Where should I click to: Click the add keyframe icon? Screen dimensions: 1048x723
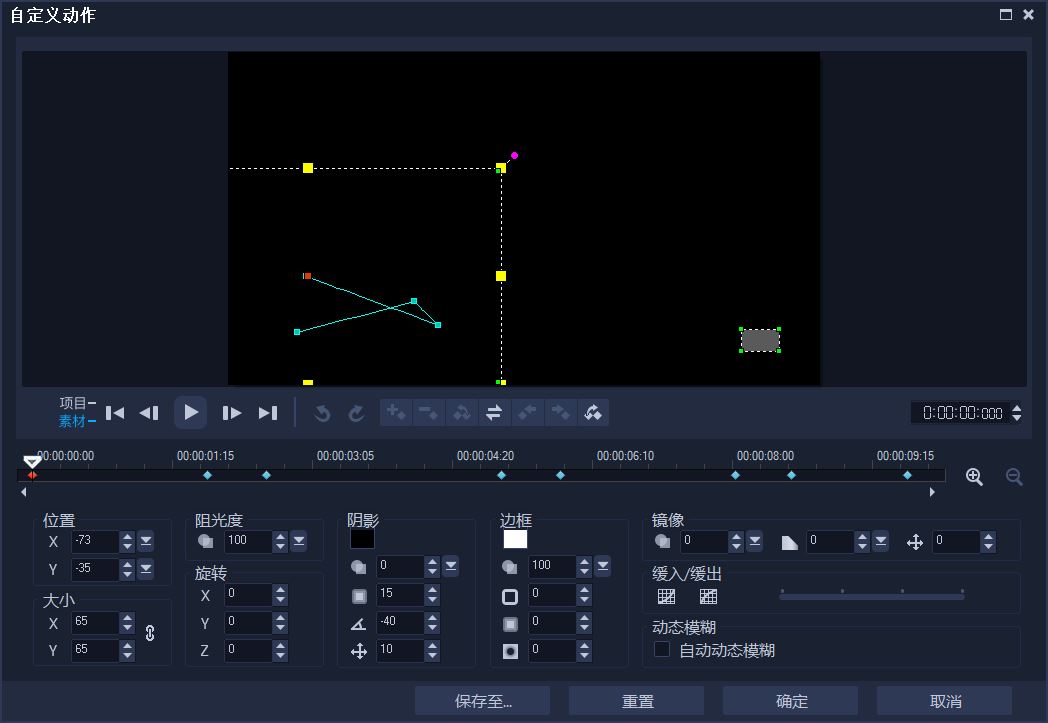tap(396, 412)
